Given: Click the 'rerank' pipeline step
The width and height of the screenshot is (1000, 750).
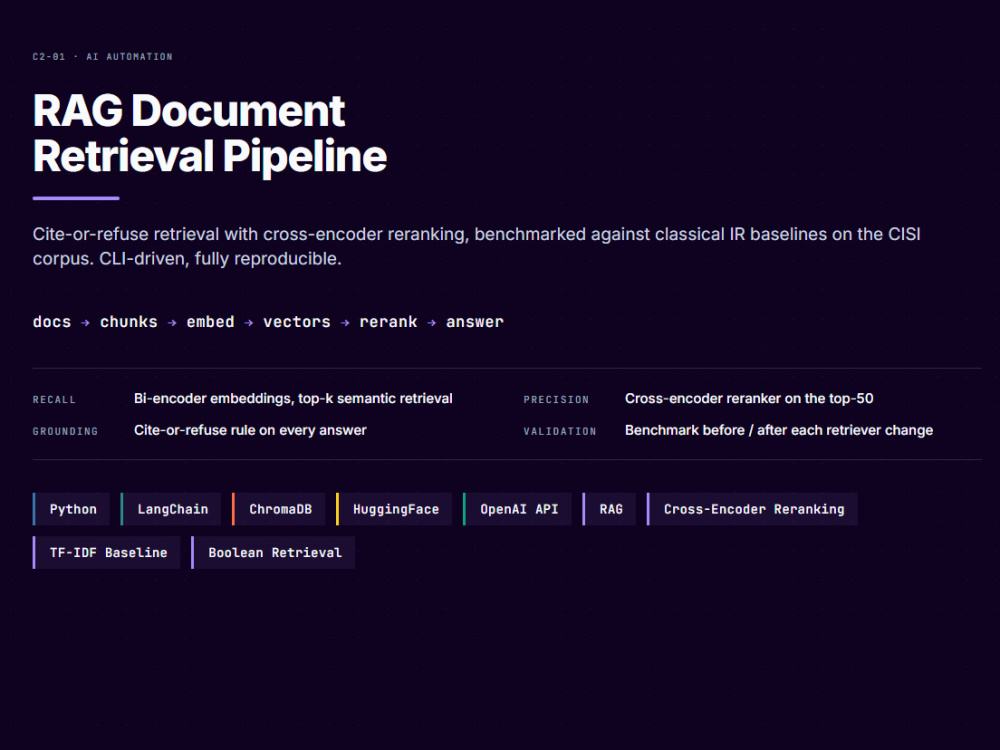Looking at the screenshot, I should tap(388, 322).
